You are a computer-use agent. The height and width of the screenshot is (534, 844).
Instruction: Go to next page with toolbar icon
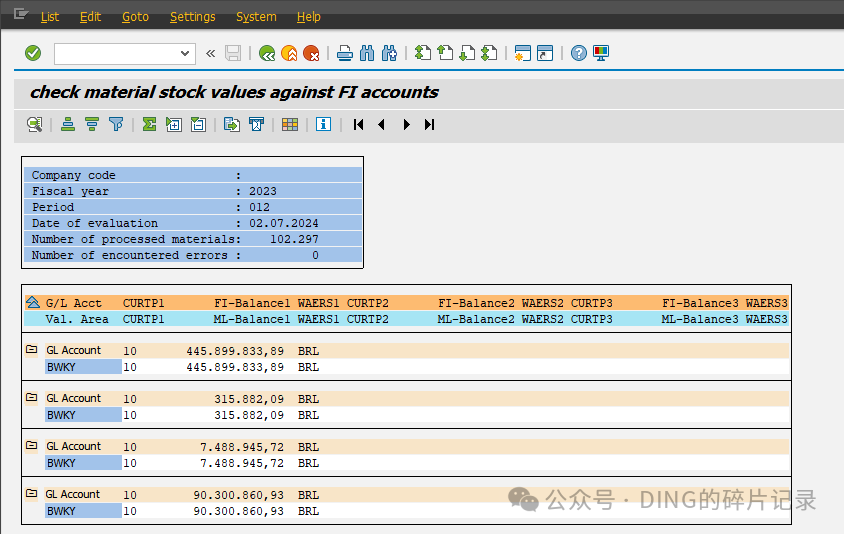(x=467, y=53)
